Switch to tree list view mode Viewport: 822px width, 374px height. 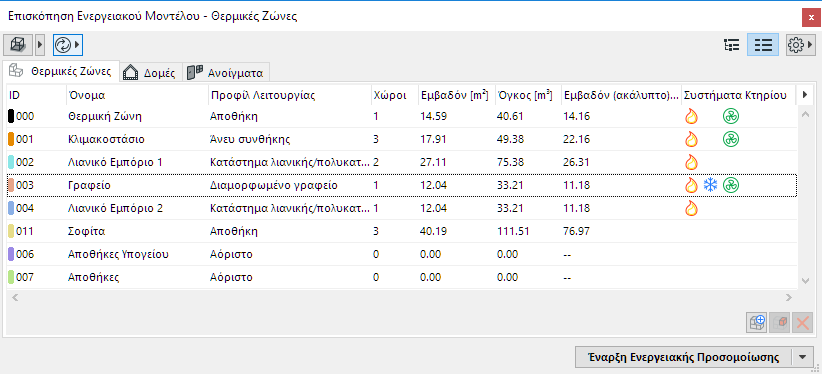click(x=731, y=45)
